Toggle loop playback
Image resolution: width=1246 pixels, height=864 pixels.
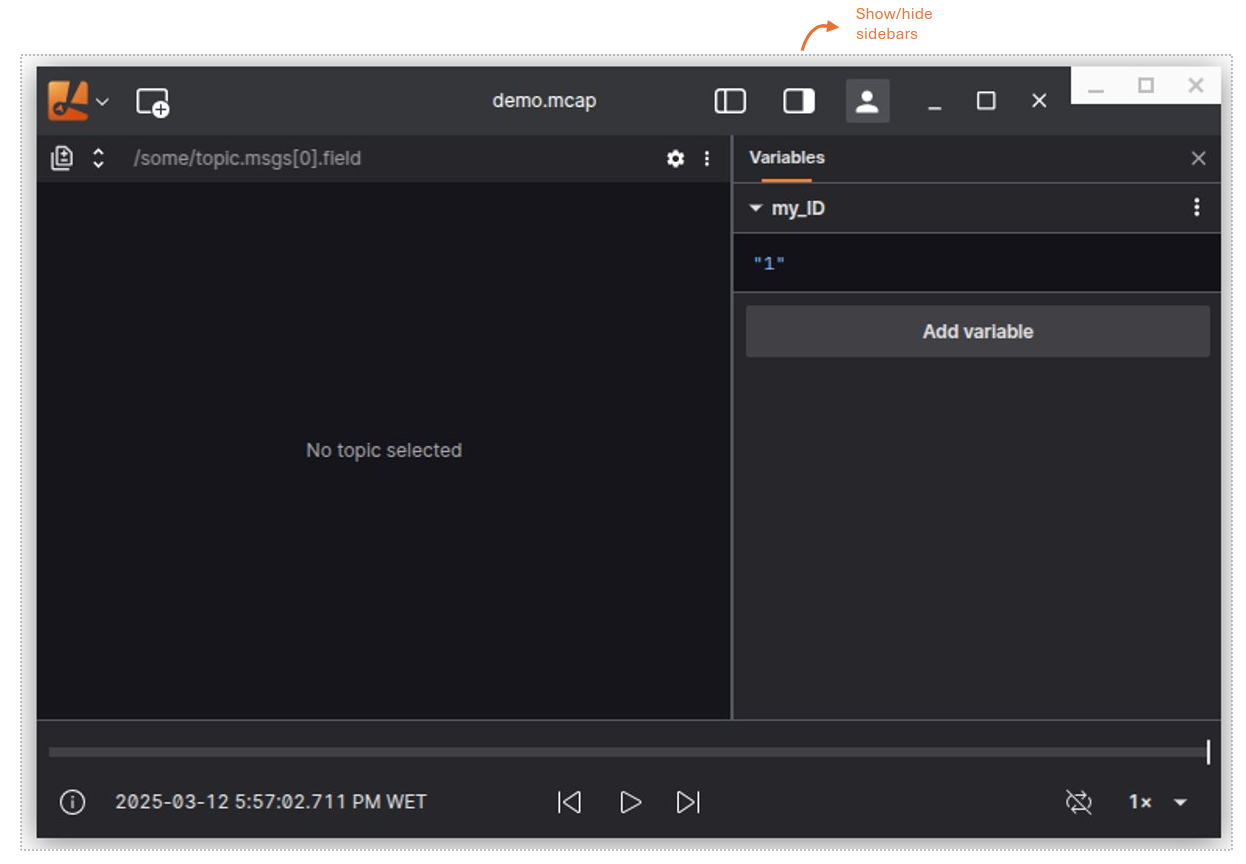tap(1079, 802)
